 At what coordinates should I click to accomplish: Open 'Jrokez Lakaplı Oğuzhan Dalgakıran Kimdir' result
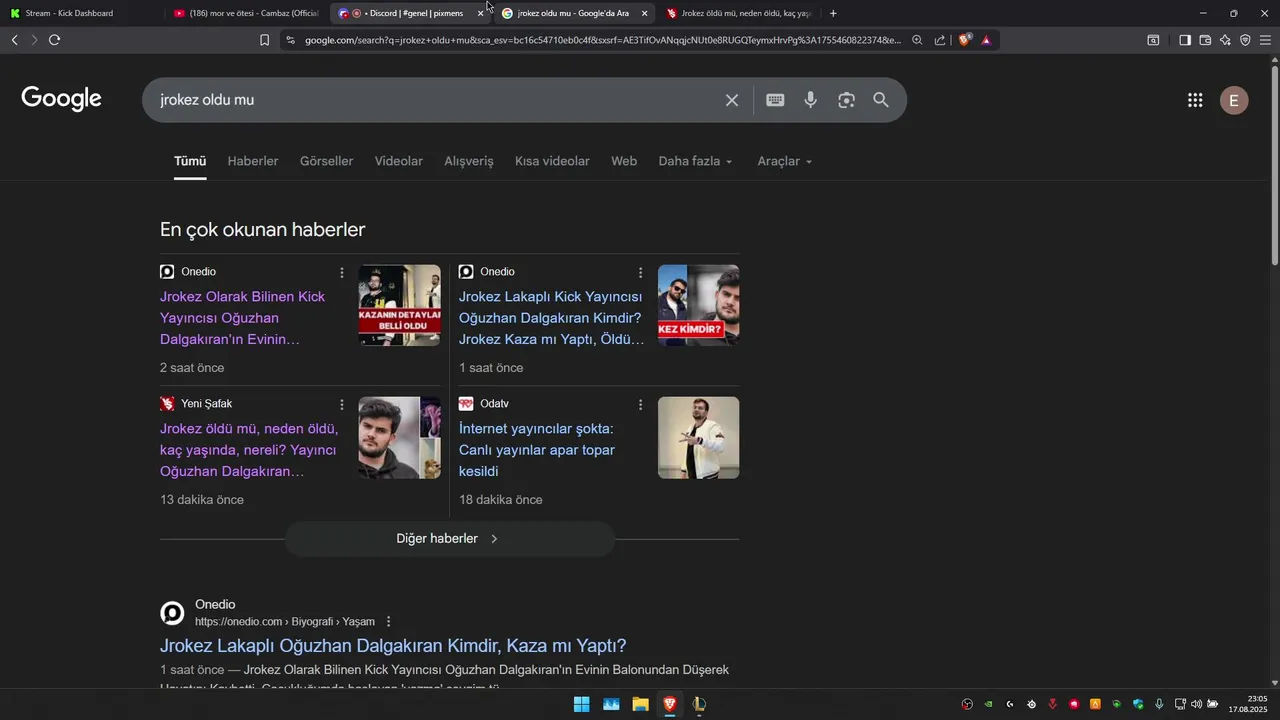click(x=393, y=646)
